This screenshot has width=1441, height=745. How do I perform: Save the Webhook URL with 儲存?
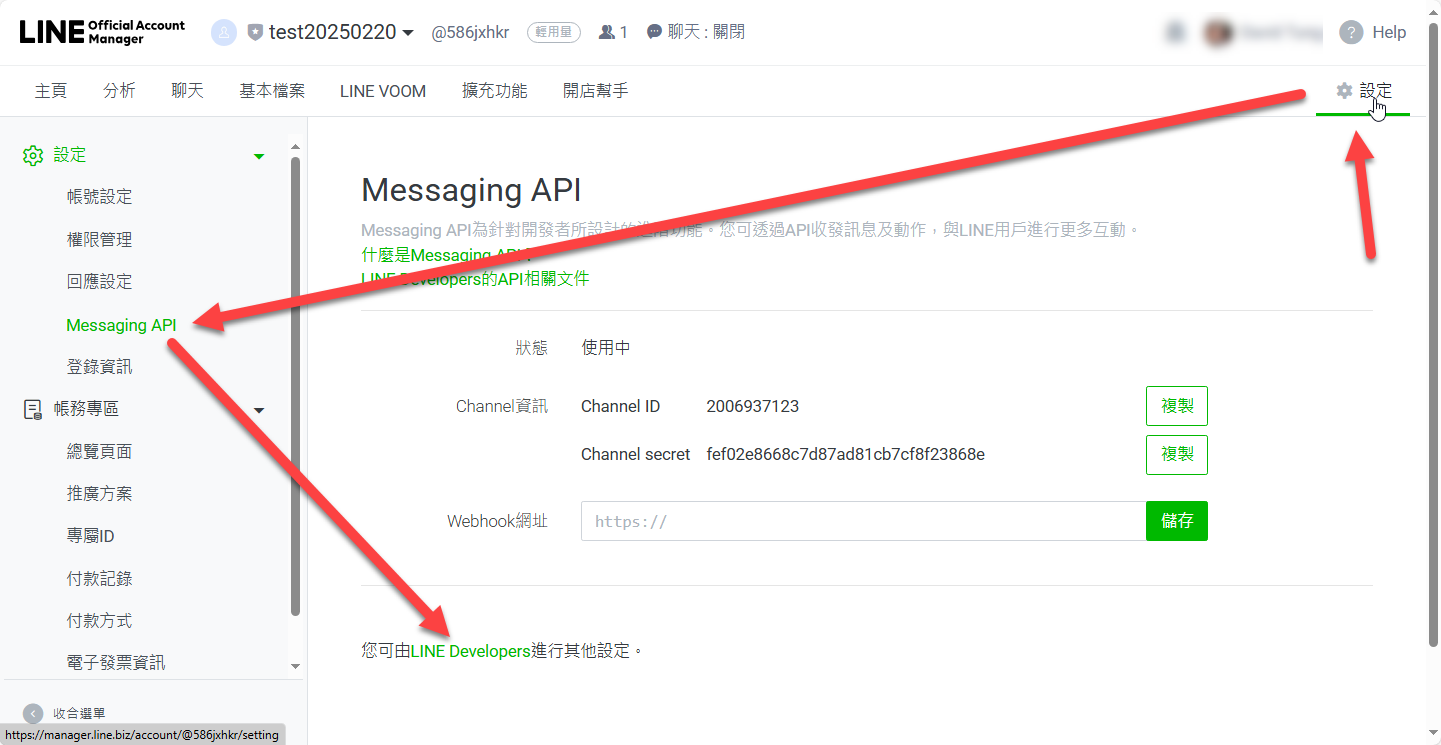point(1177,521)
